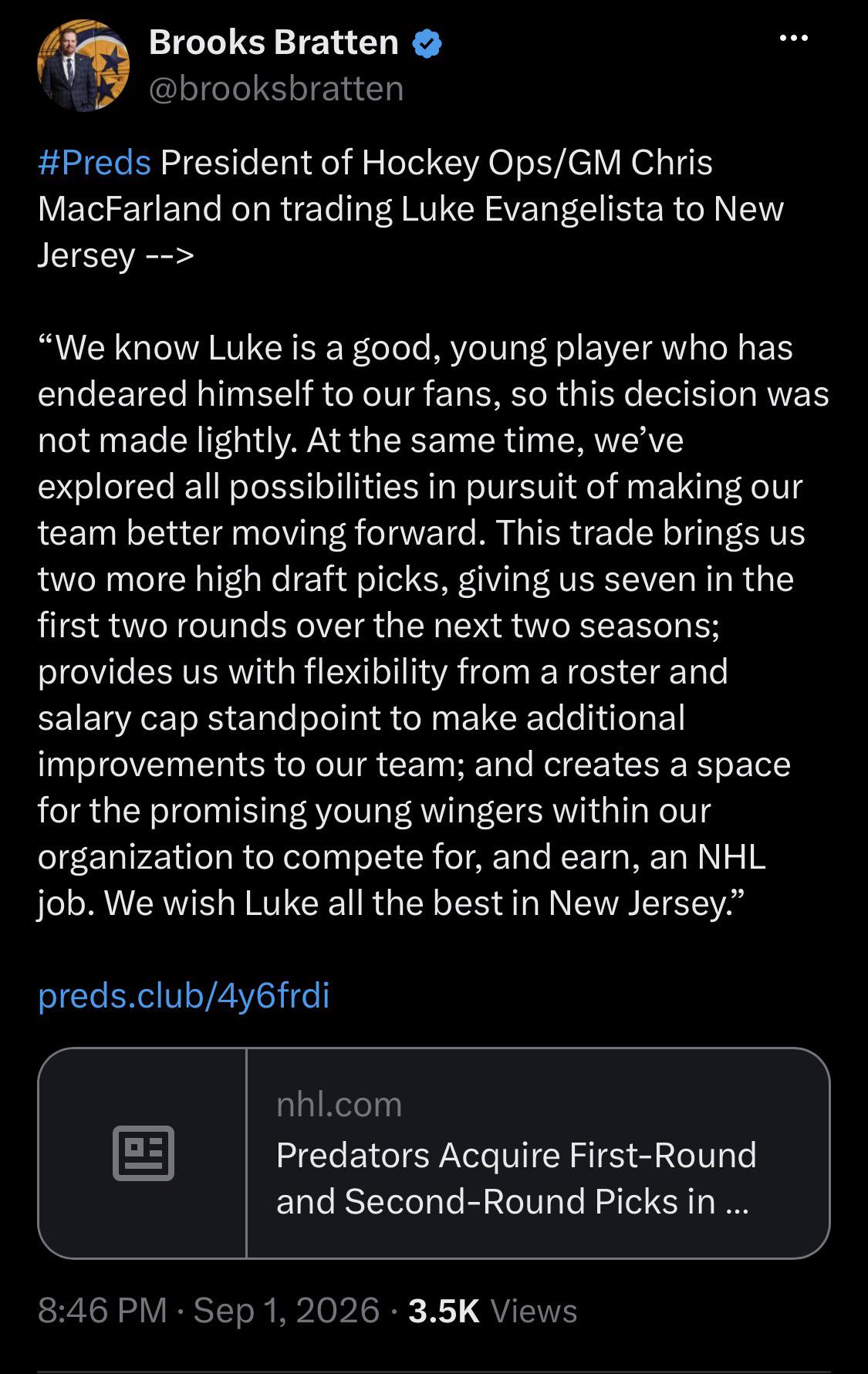Click the Jersey --> arrow text

[x=116, y=255]
